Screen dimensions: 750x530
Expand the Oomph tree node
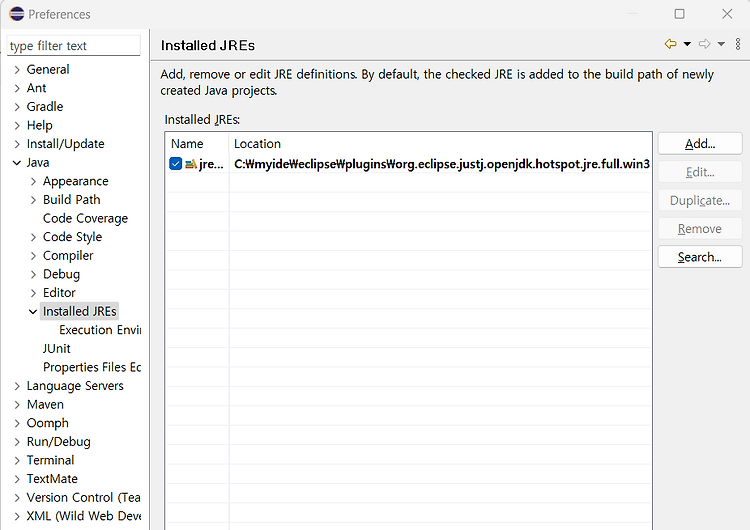17,424
